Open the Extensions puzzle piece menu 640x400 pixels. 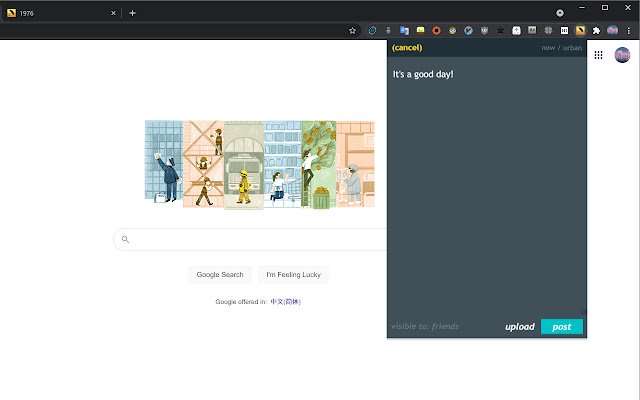pyautogui.click(x=596, y=31)
